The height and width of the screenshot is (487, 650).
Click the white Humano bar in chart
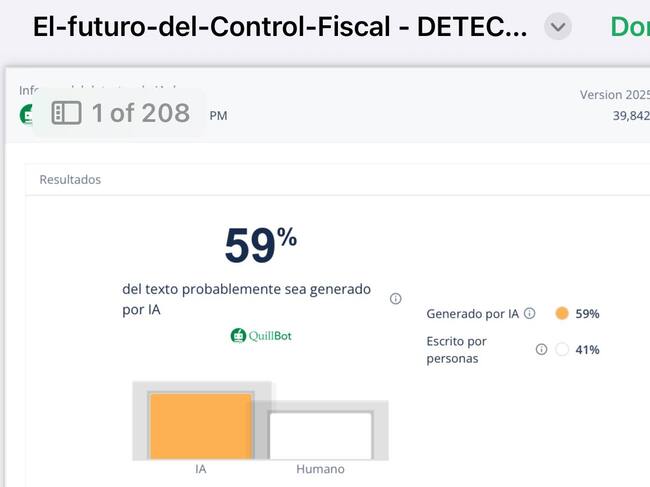point(320,435)
